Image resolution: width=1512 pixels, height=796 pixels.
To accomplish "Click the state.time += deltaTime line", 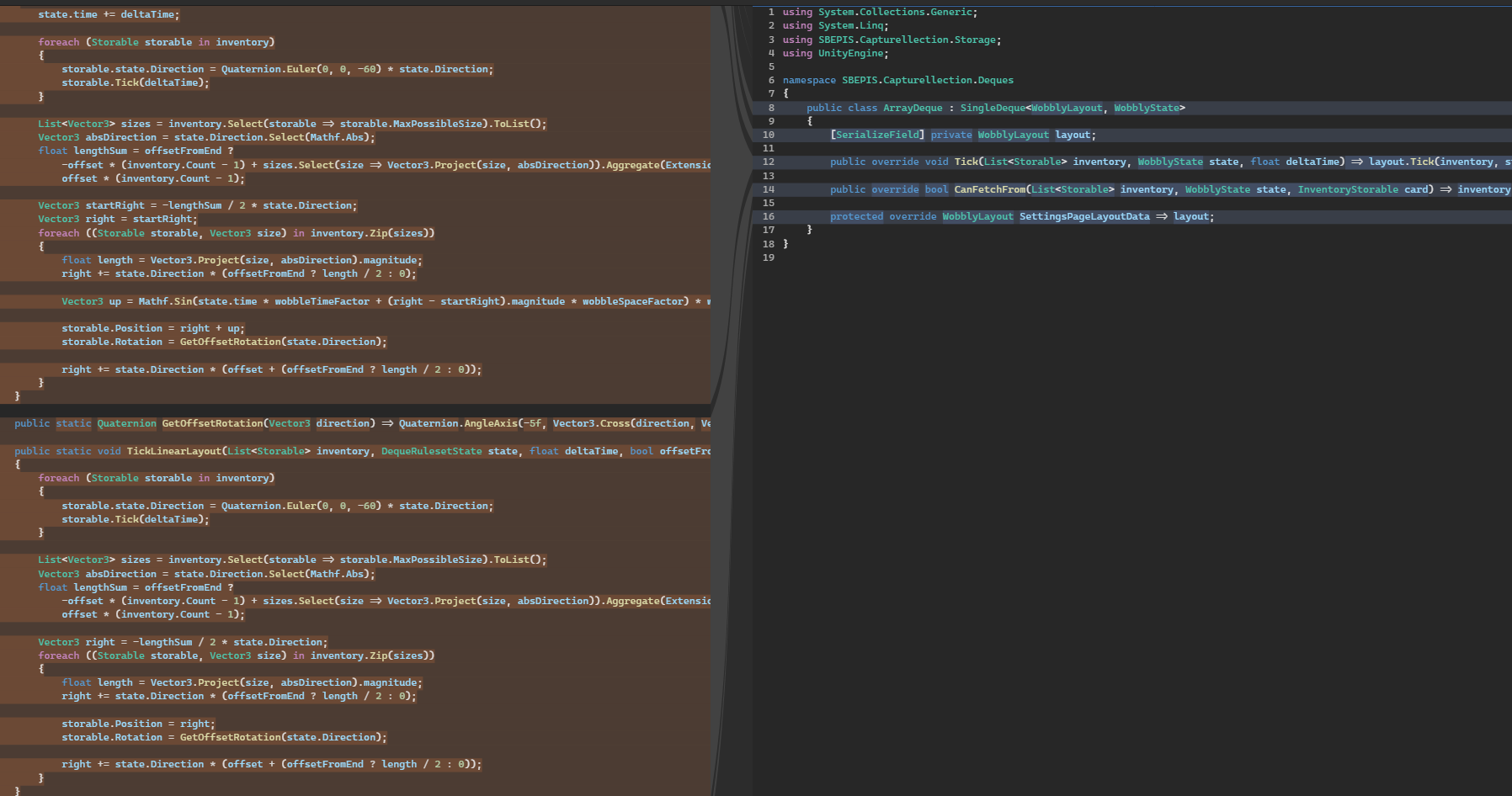I will pos(109,15).
